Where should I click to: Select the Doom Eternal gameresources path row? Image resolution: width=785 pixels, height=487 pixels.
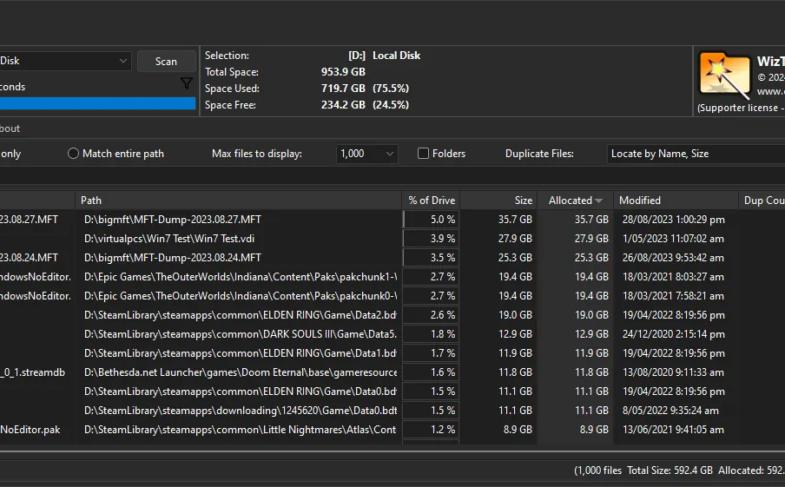point(241,372)
